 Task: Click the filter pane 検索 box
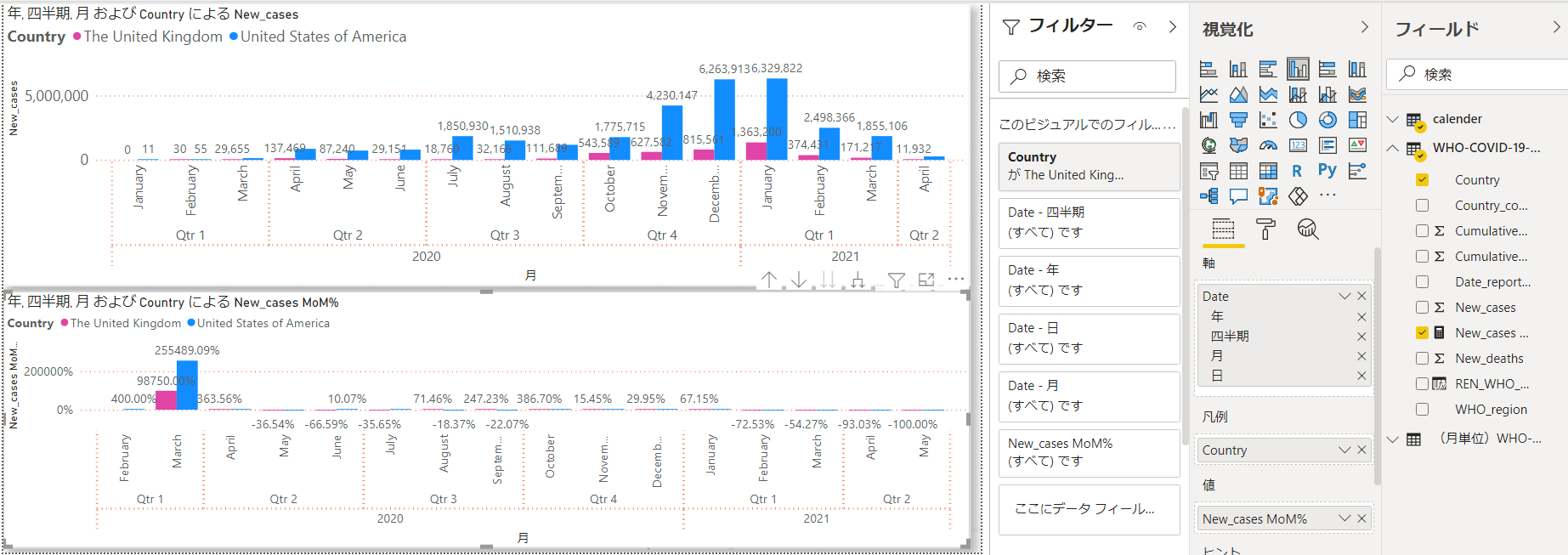[x=1087, y=76]
